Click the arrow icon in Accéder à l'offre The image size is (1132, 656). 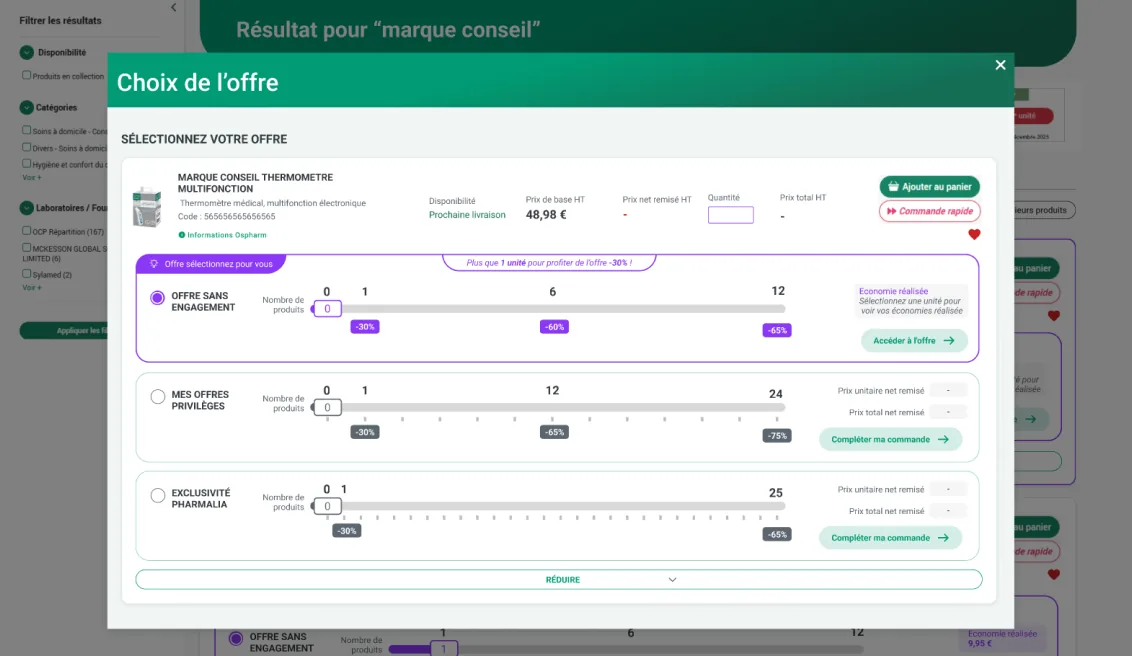[x=949, y=341]
